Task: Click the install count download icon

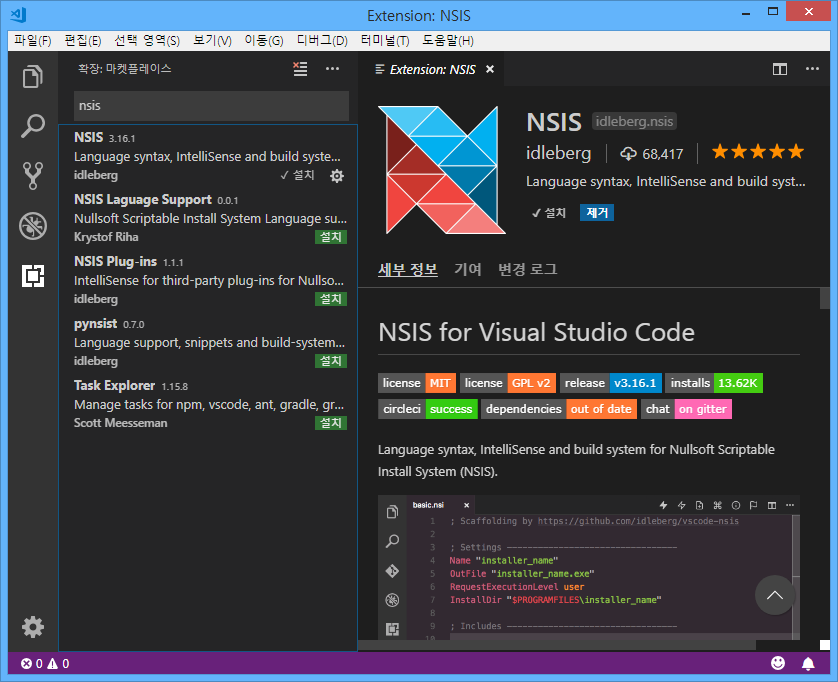Action: [x=628, y=154]
